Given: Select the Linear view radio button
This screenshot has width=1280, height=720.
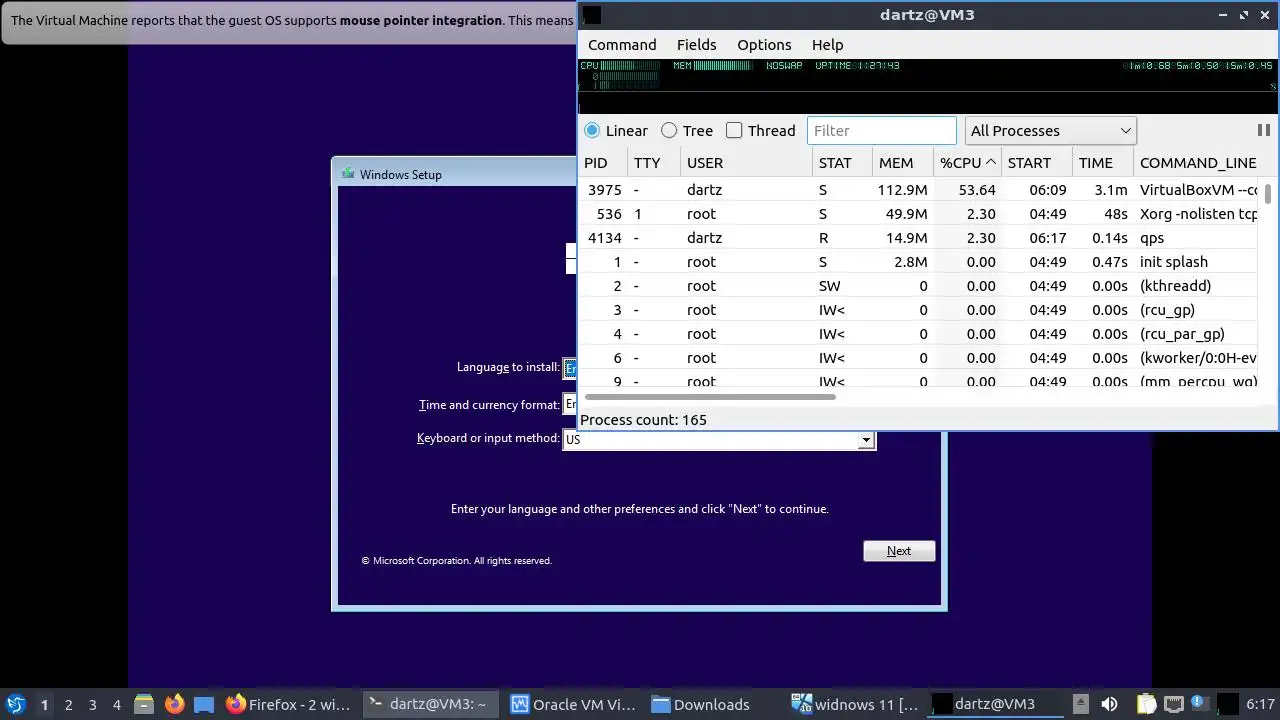Looking at the screenshot, I should click(x=592, y=130).
